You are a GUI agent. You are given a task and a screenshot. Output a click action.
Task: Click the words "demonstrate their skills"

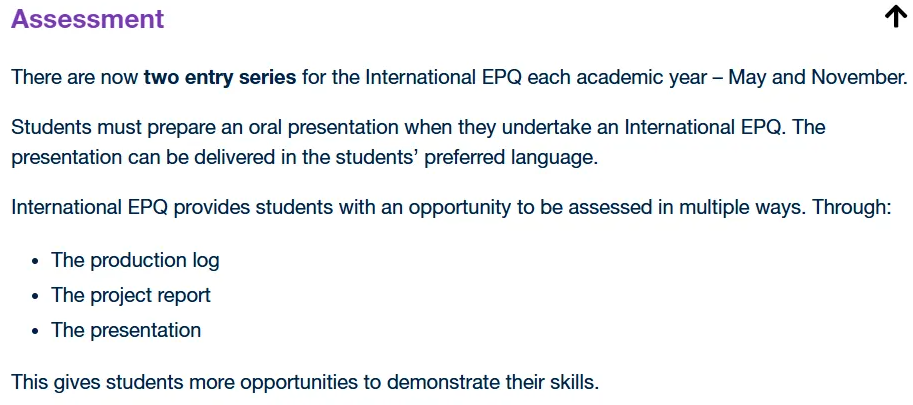(x=493, y=382)
